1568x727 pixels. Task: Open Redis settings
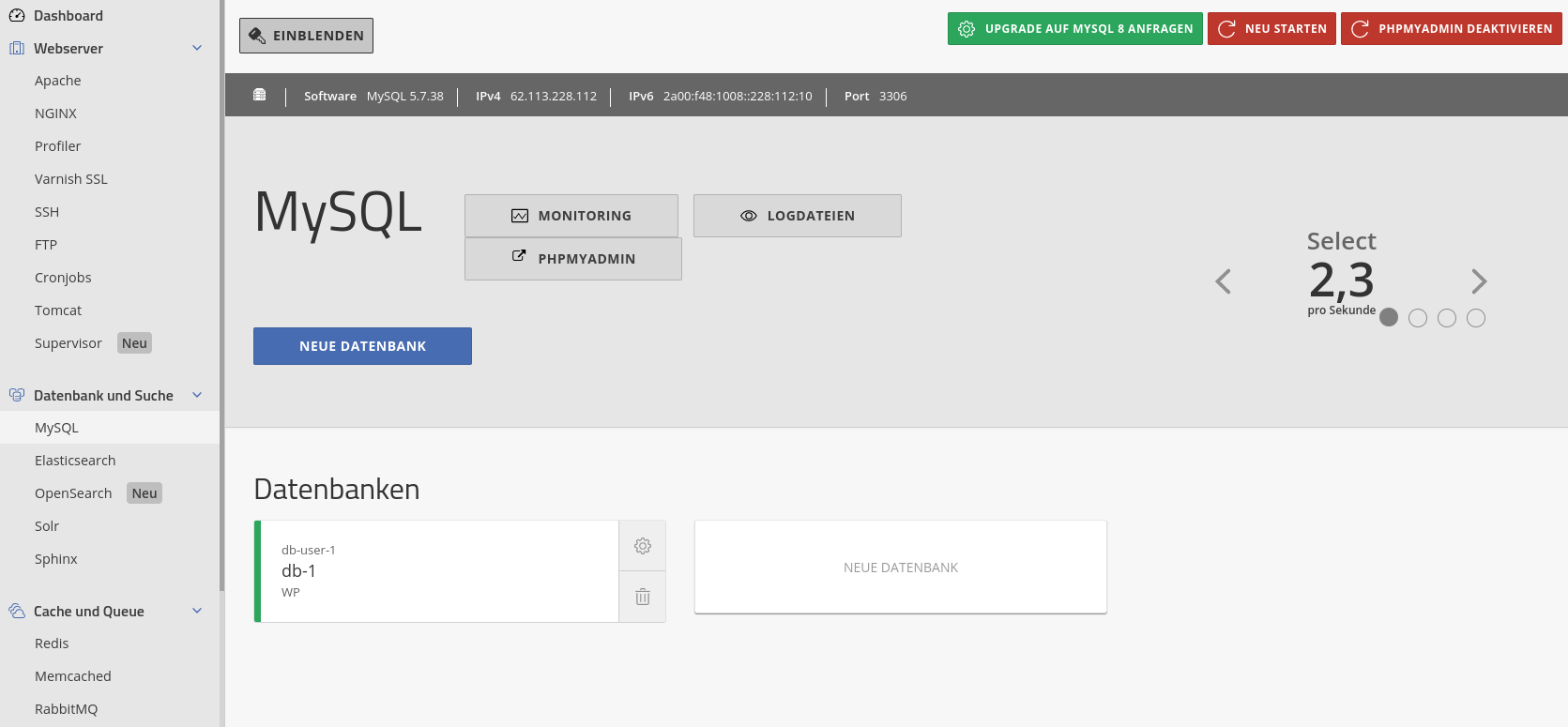pos(52,644)
